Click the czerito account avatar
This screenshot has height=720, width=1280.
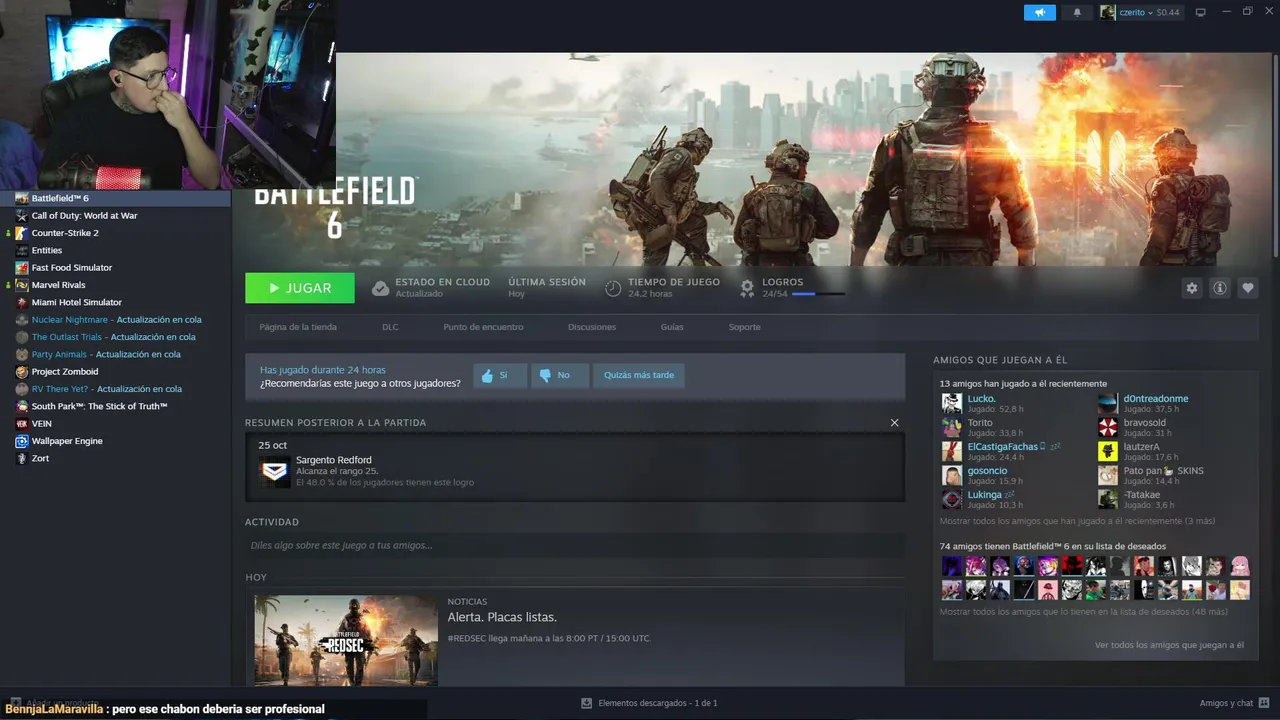(1108, 12)
